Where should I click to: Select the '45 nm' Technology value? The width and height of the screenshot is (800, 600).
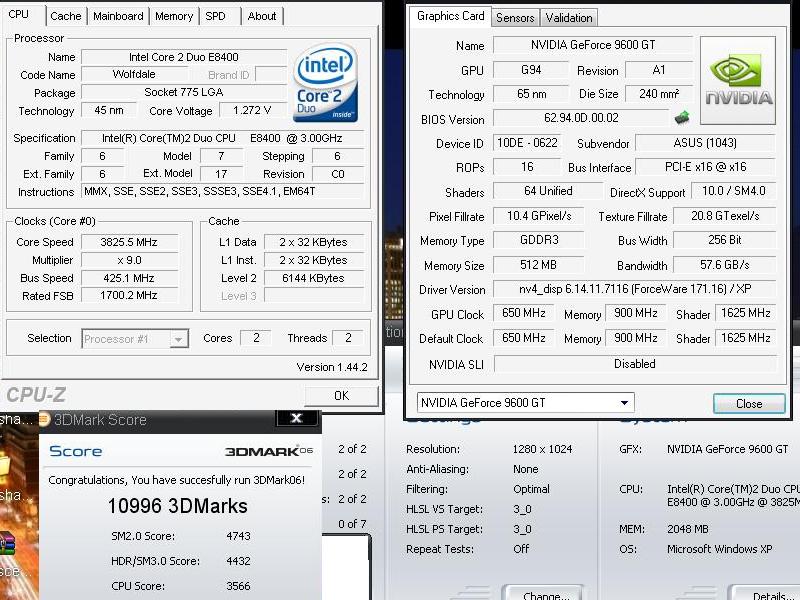click(109, 110)
